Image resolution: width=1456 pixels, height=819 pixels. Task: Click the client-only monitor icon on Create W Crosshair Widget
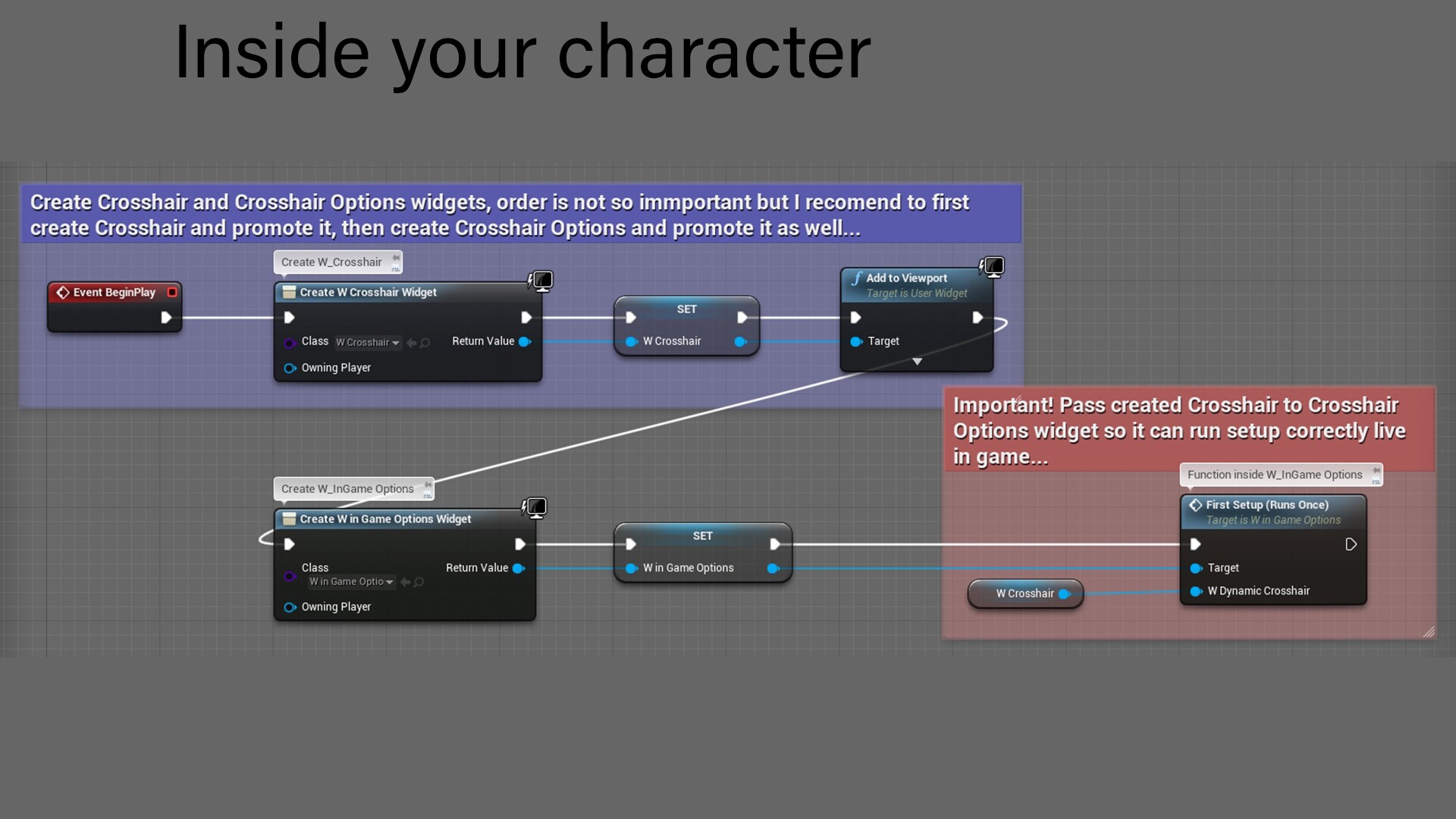(x=541, y=281)
